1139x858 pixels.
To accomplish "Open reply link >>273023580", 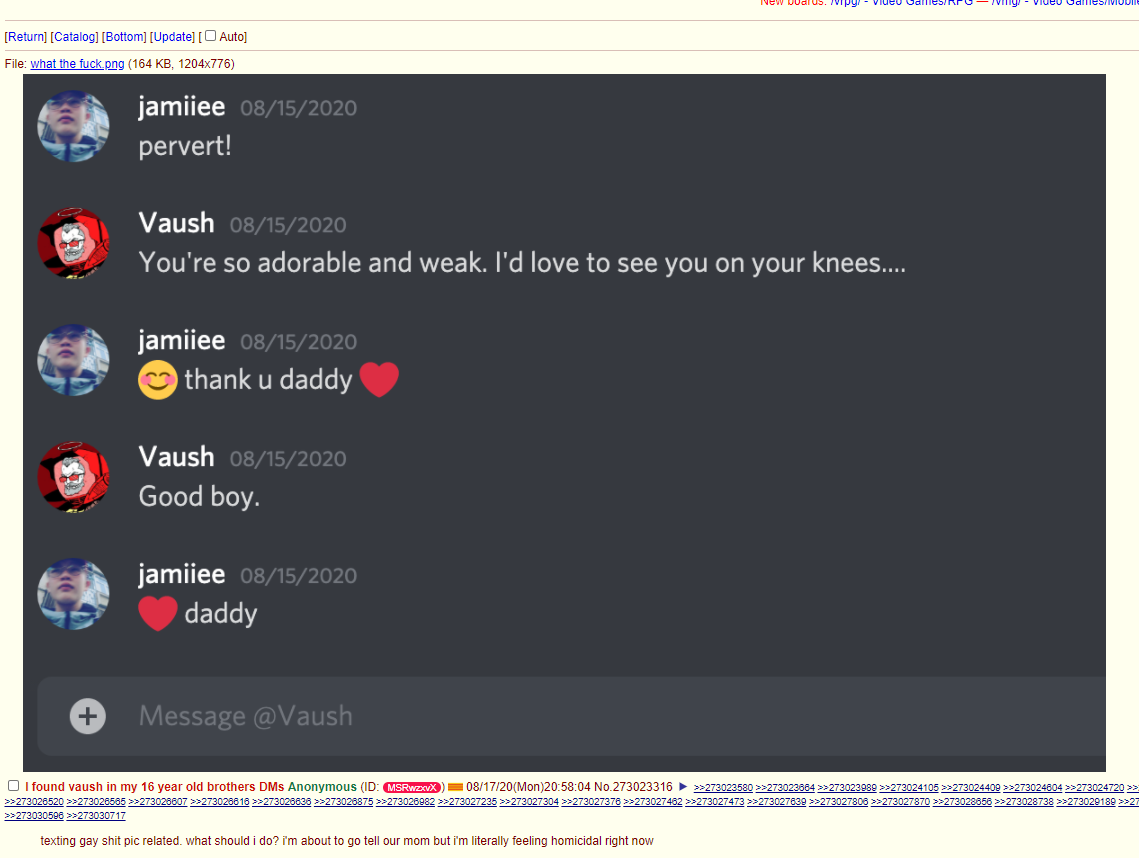I will 723,788.
